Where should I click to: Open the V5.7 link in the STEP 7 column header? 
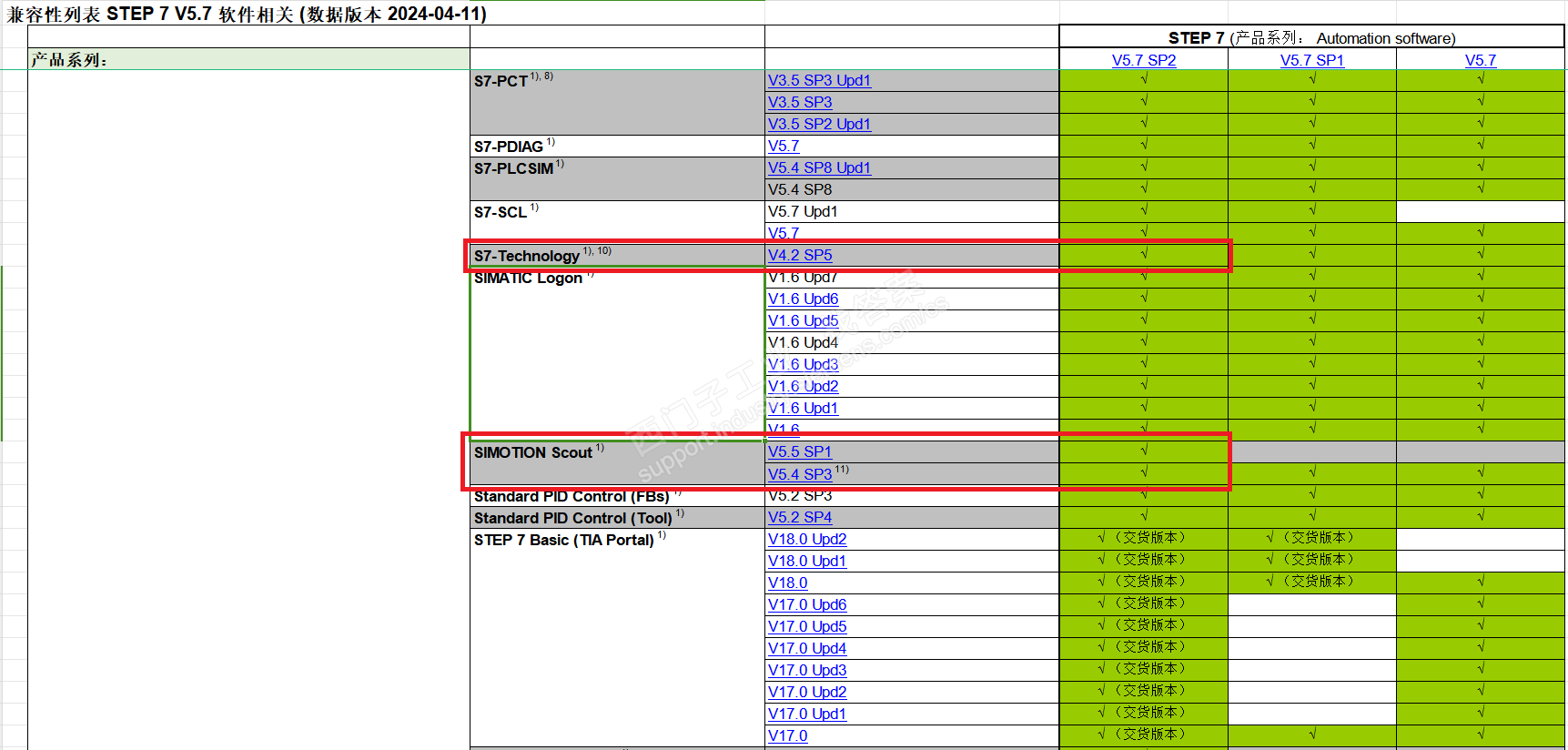coord(1481,60)
